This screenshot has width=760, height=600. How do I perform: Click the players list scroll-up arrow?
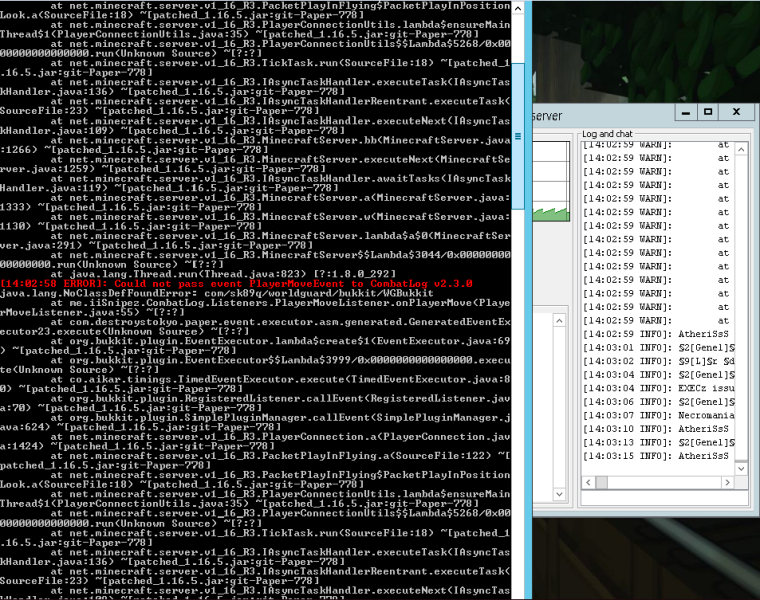pyautogui.click(x=559, y=321)
